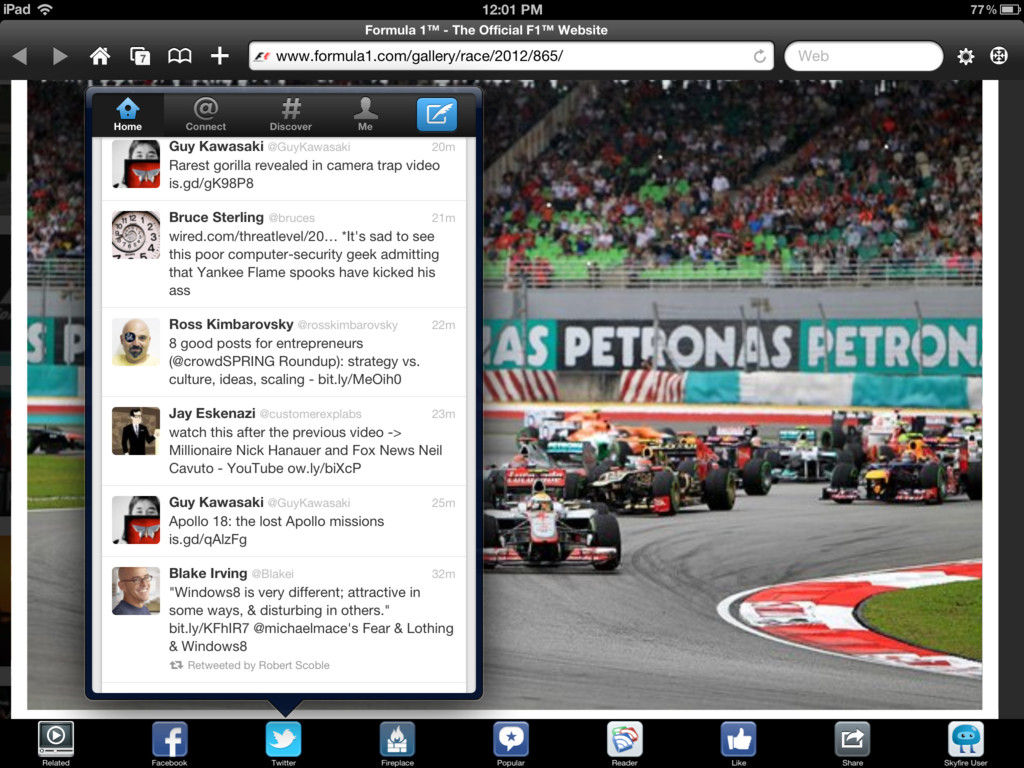Open the tabs overview icon
The height and width of the screenshot is (768, 1024).
coord(140,56)
